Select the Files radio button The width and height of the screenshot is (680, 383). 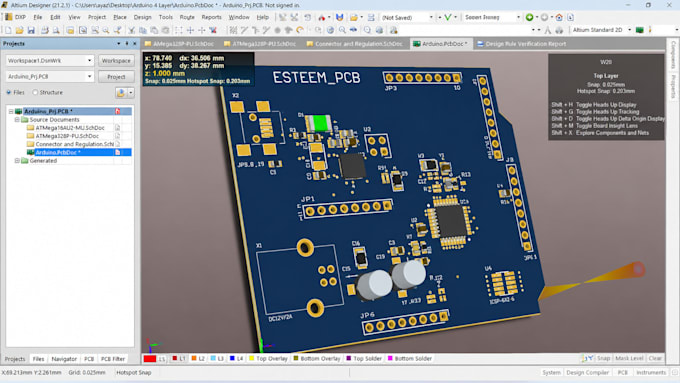9,92
